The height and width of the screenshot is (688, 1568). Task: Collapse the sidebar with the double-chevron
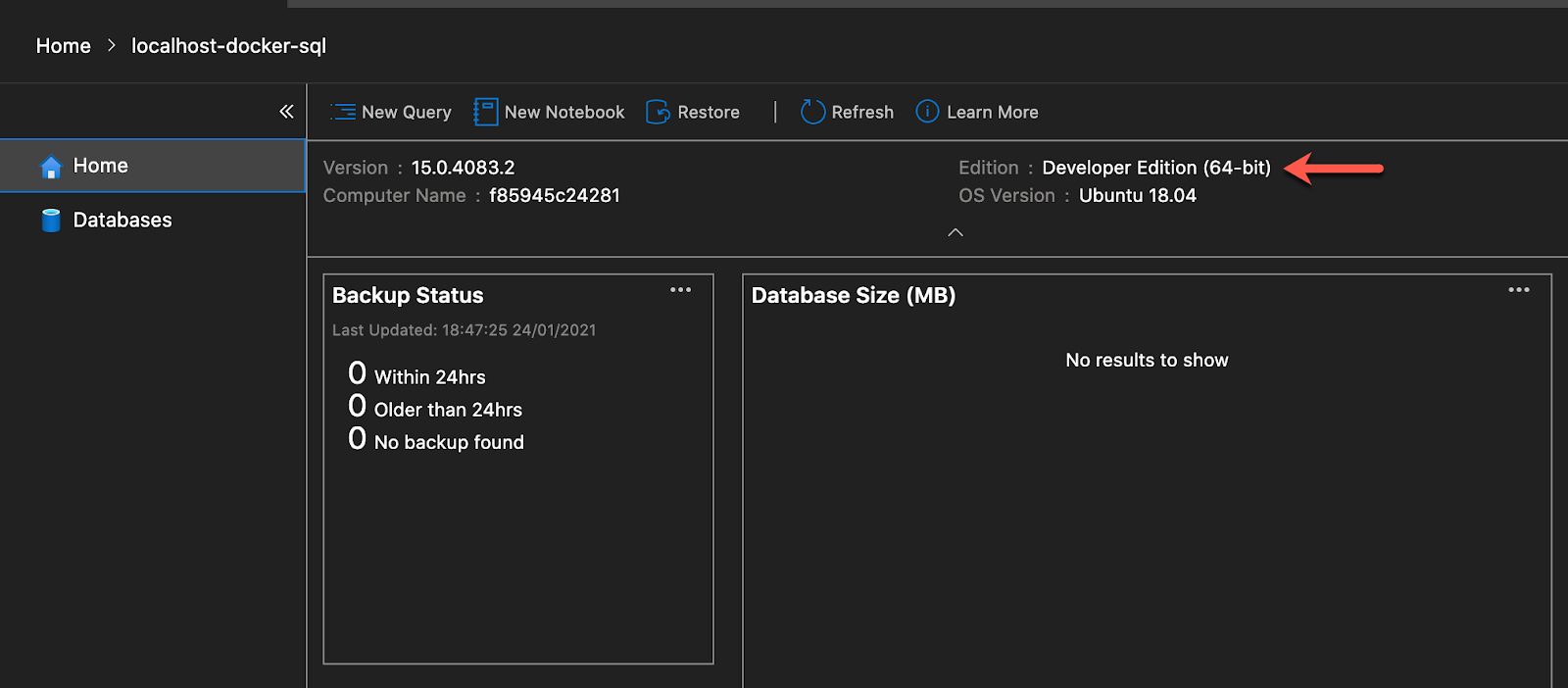286,112
